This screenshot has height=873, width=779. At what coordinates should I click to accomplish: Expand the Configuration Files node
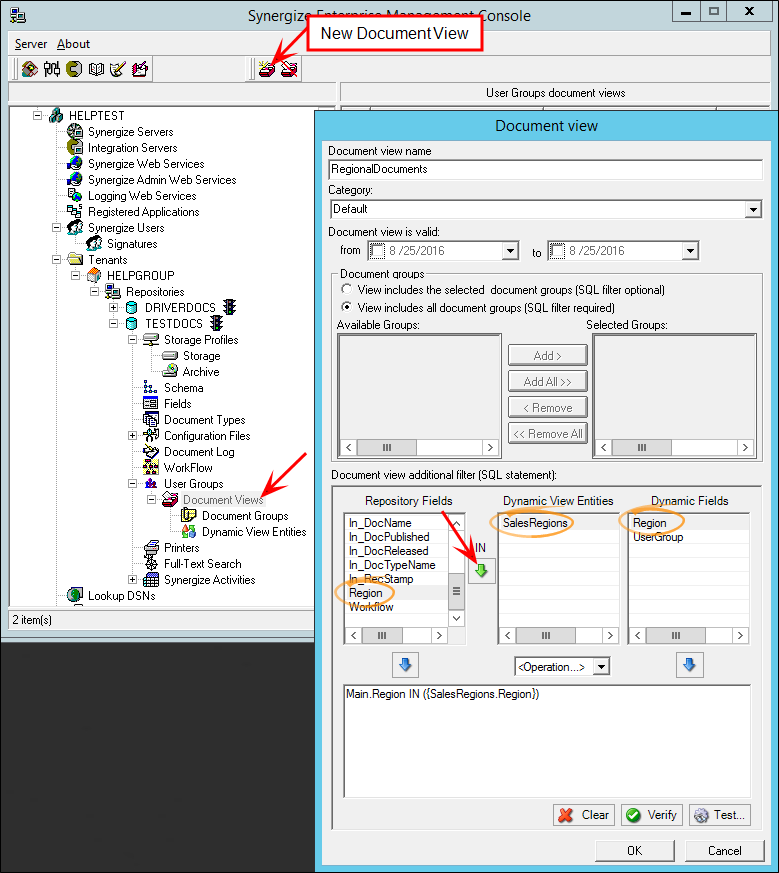pyautogui.click(x=133, y=435)
